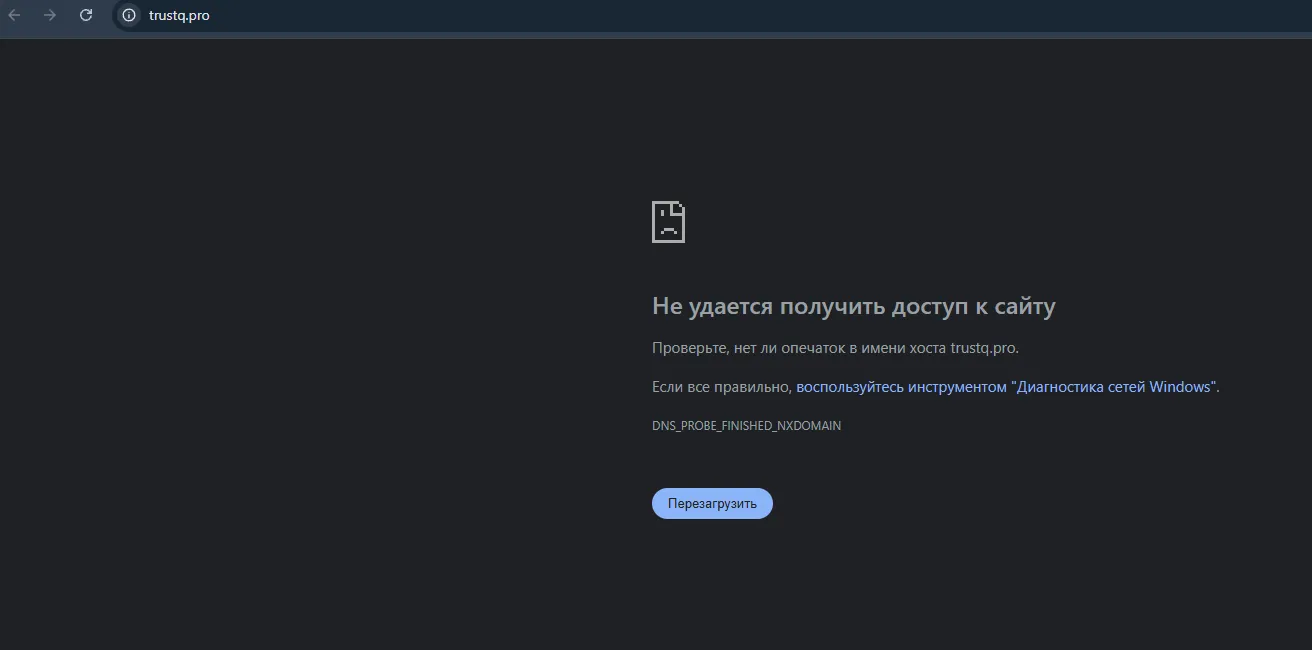The height and width of the screenshot is (650, 1312).
Task: Click heading Не удается получить доступ к сайту
Action: coord(854,306)
